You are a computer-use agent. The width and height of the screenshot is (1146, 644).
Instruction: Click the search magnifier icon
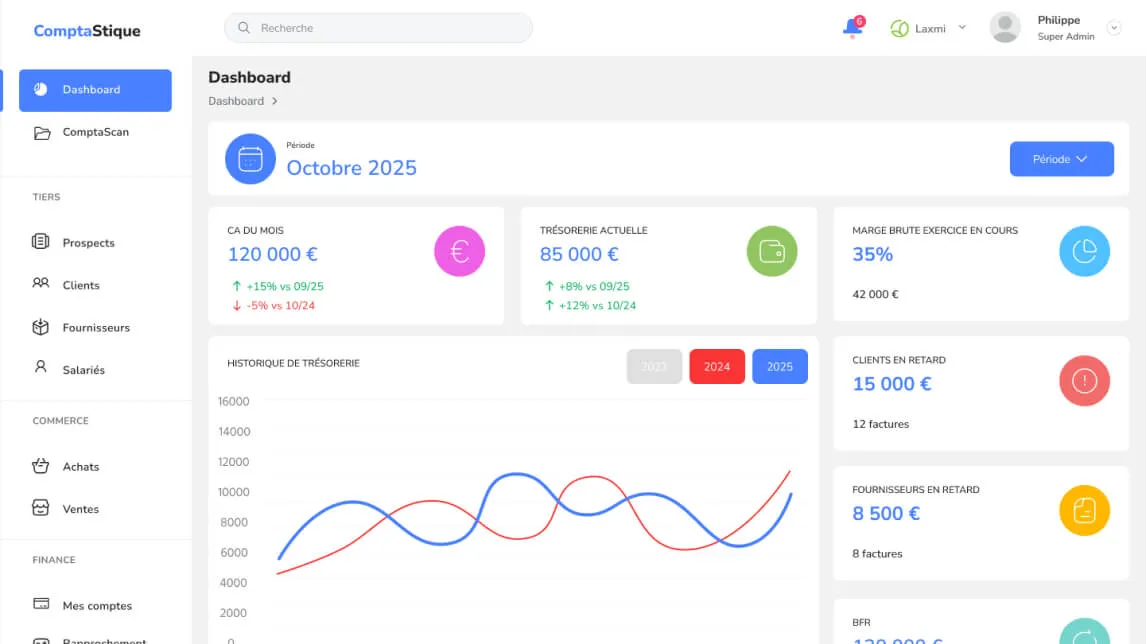point(244,28)
